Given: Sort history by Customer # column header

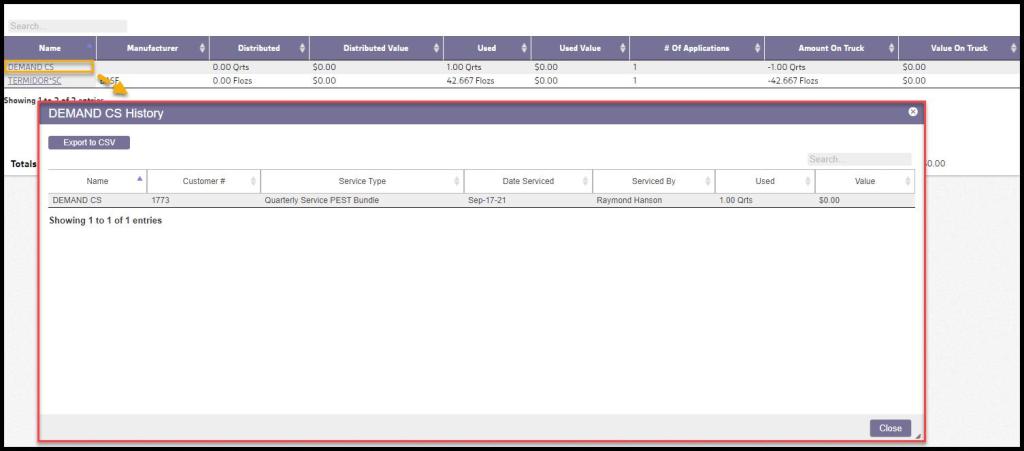Looking at the screenshot, I should click(203, 181).
